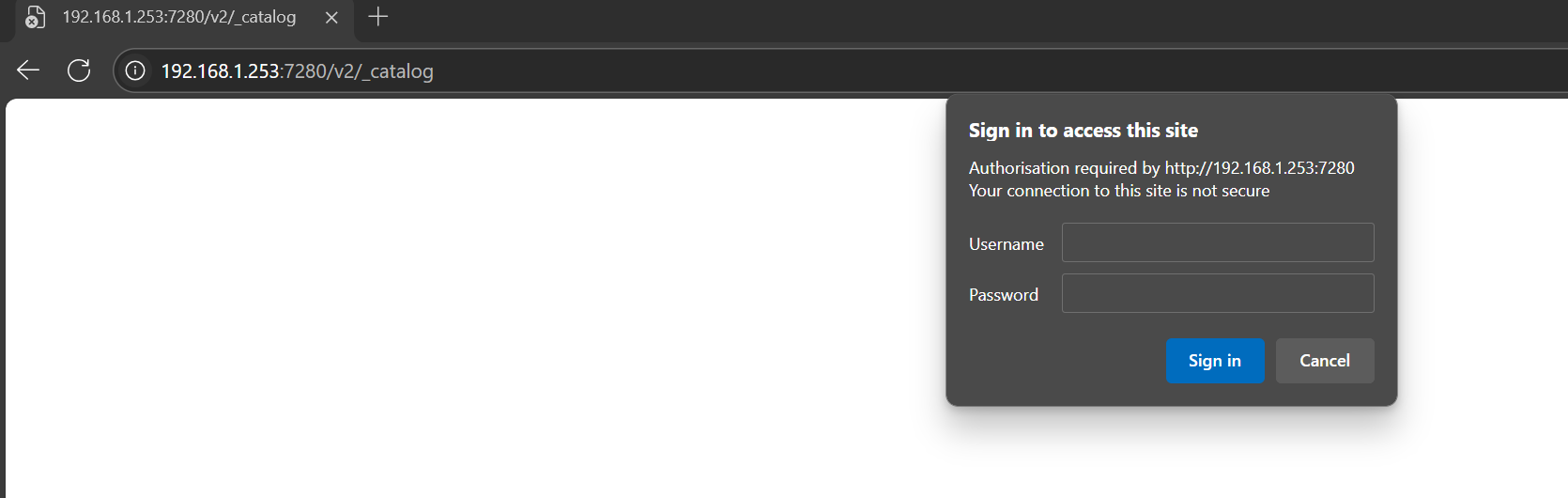Reload the page with the refresh icon
The image size is (1568, 498).
(x=79, y=70)
